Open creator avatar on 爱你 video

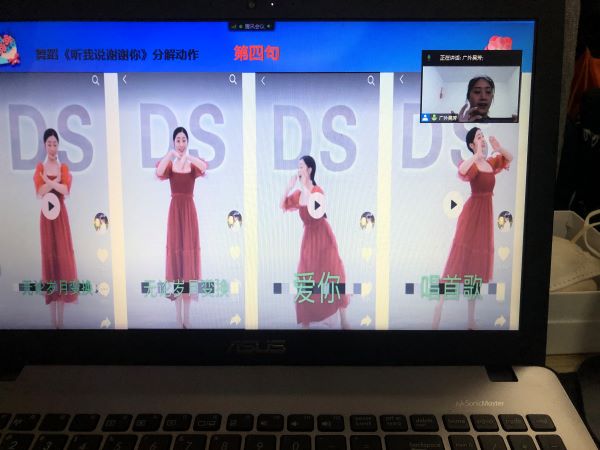tap(367, 220)
